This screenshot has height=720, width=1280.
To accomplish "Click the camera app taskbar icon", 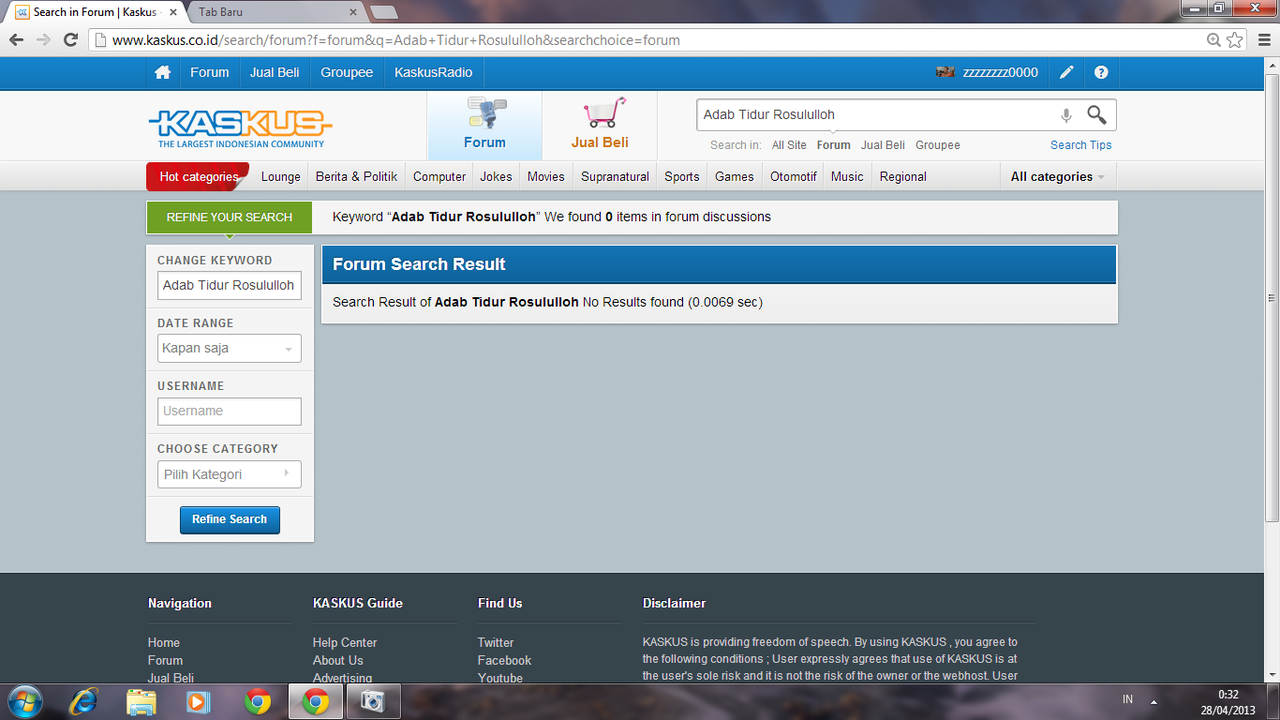I will point(373,702).
